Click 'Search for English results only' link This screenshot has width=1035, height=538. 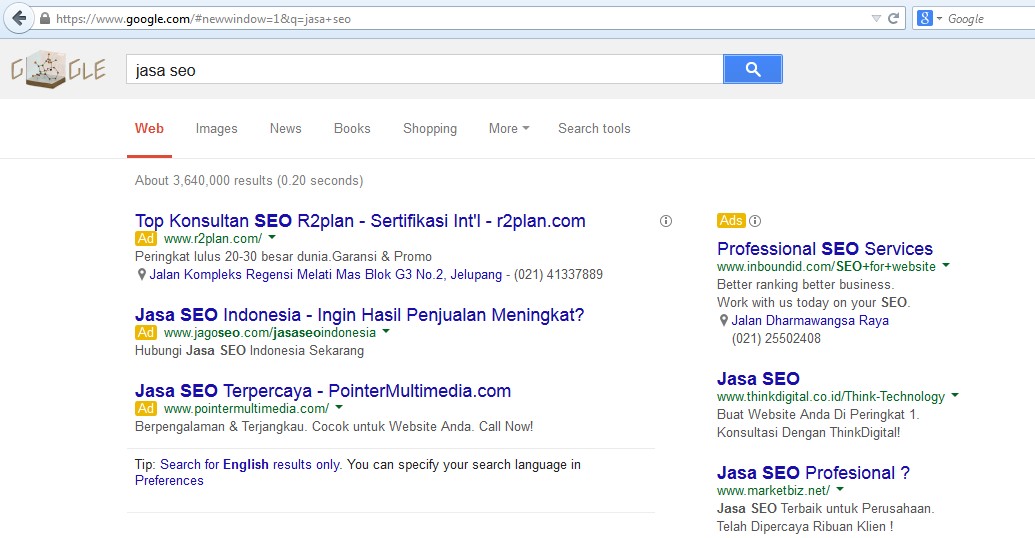(250, 465)
